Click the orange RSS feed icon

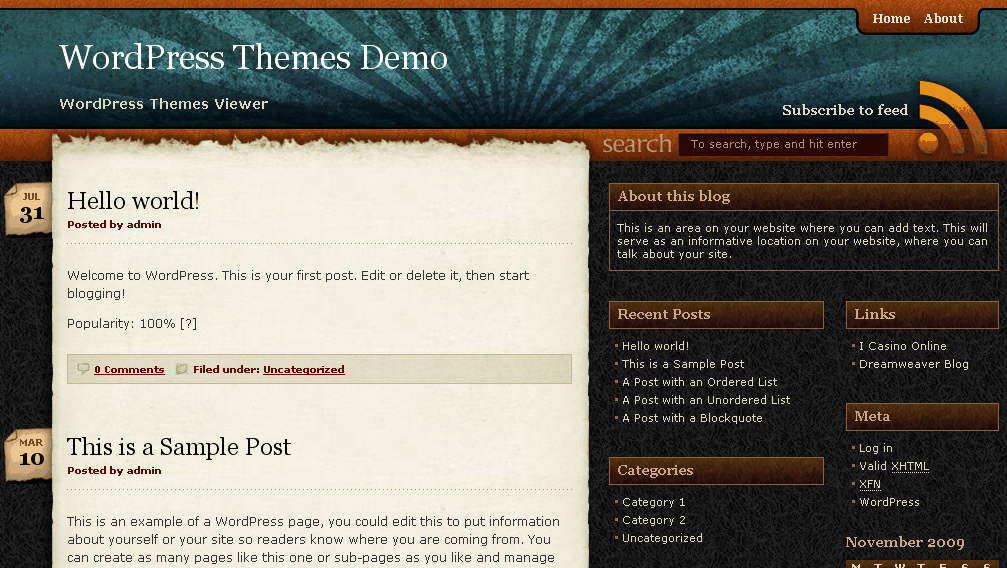point(952,118)
